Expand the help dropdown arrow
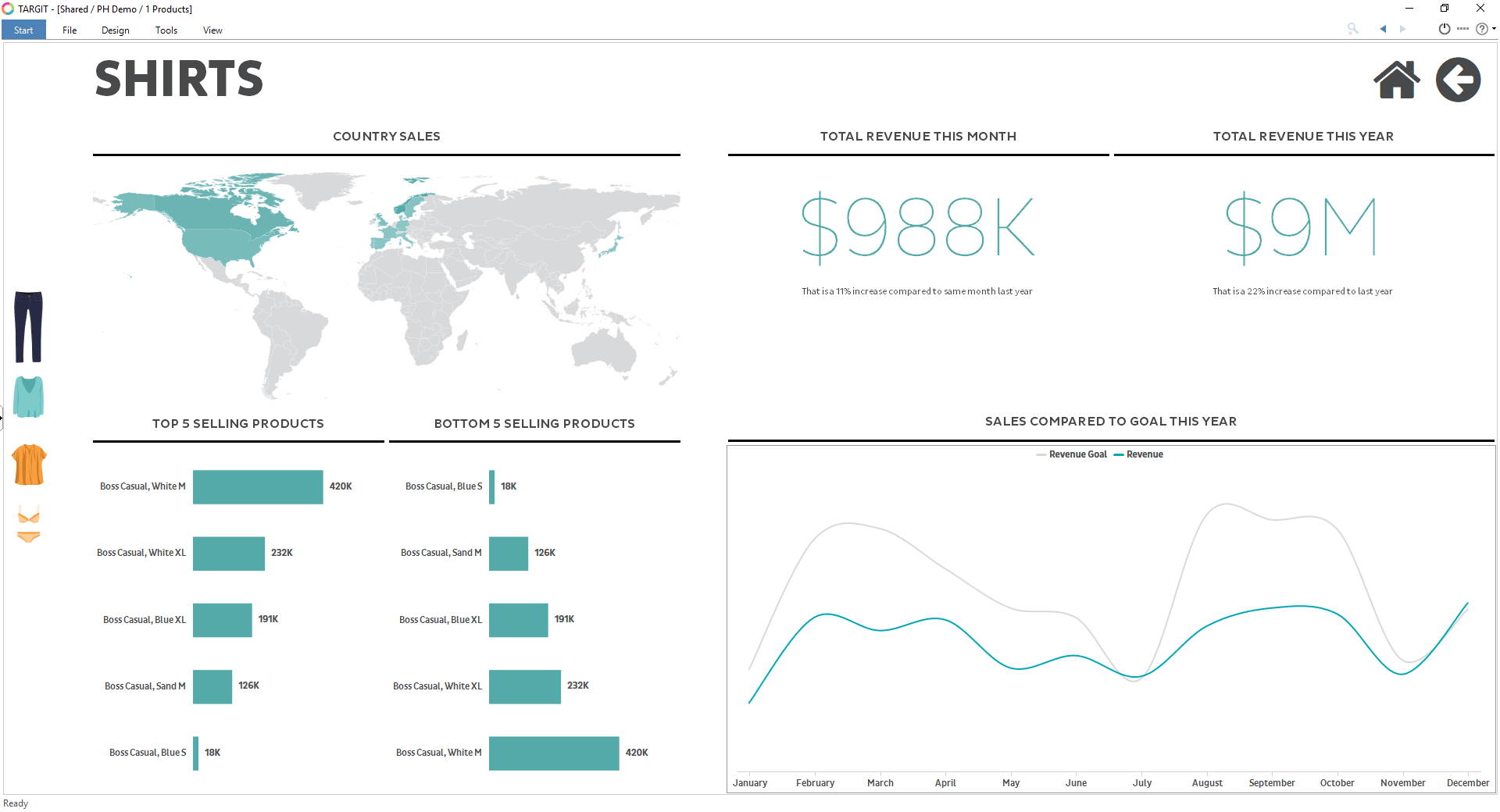The height and width of the screenshot is (812, 1500). [x=1494, y=29]
